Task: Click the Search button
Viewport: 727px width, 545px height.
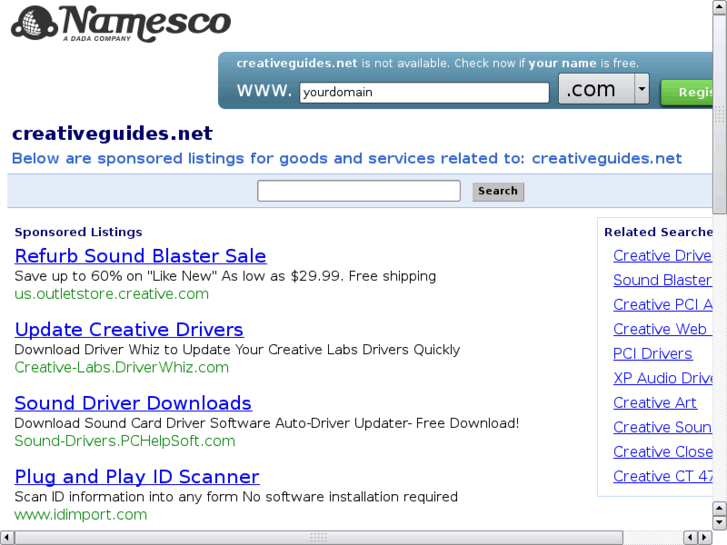Action: pyautogui.click(x=498, y=192)
